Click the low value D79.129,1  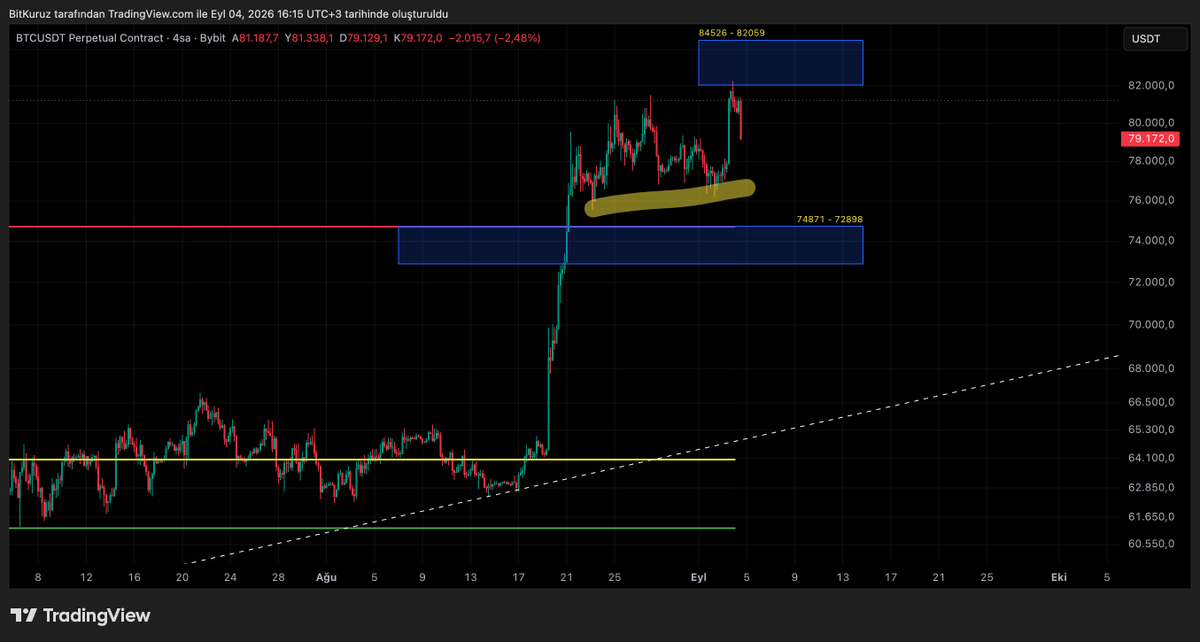(365, 38)
